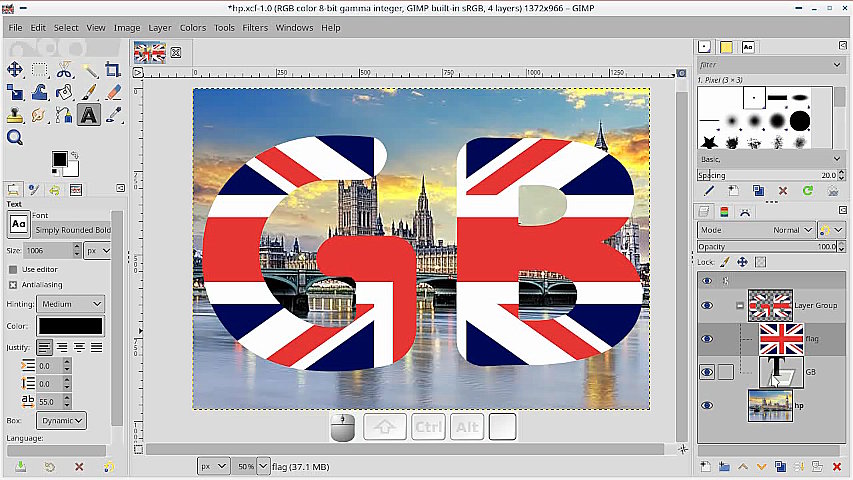
Task: Switch to the Undo History tab
Action: [54, 189]
